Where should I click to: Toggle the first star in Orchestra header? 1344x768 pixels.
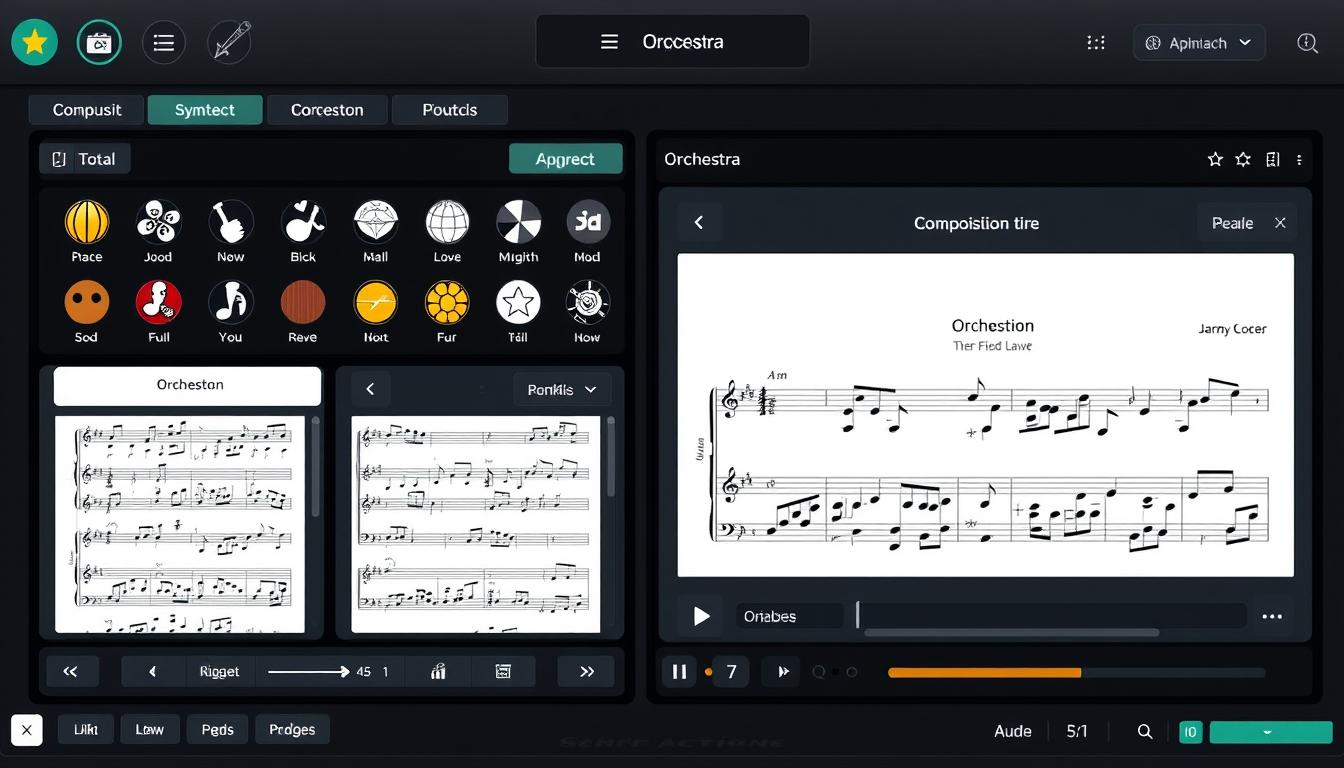point(1215,159)
